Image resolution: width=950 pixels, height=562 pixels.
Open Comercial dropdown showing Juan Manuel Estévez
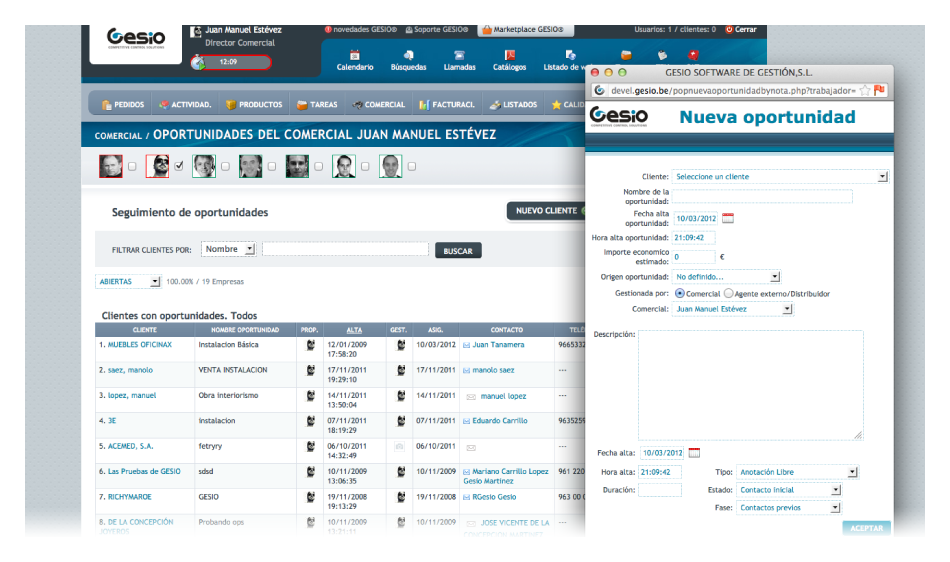click(732, 309)
